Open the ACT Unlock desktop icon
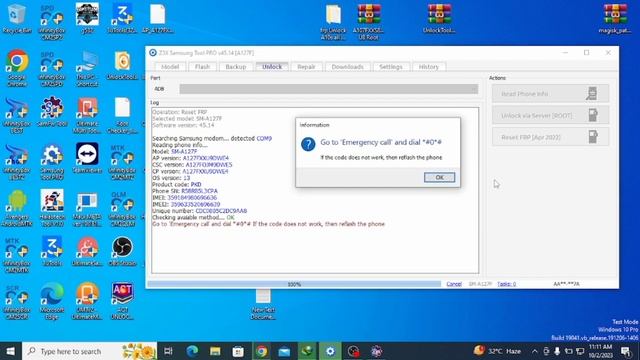The image size is (640, 360). pos(122,301)
